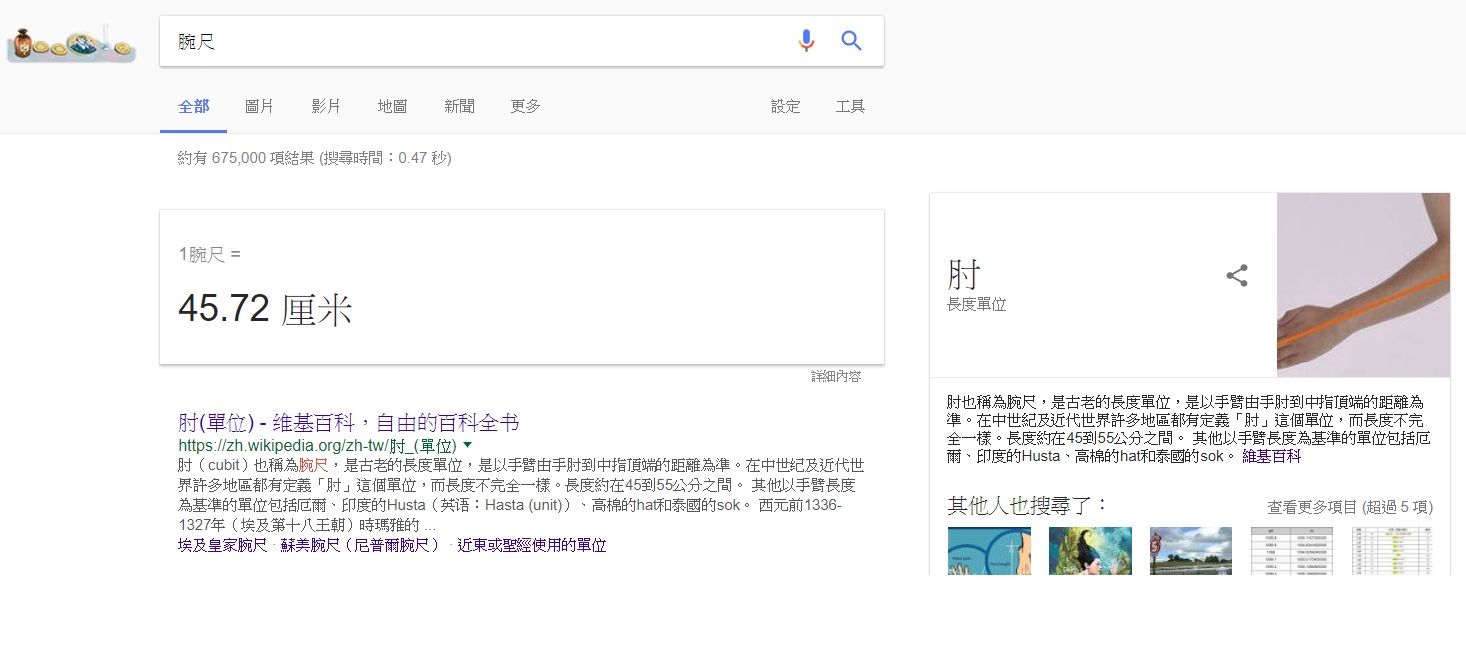Click the share icon in knowledge panel
The width and height of the screenshot is (1466, 648).
click(x=1237, y=276)
